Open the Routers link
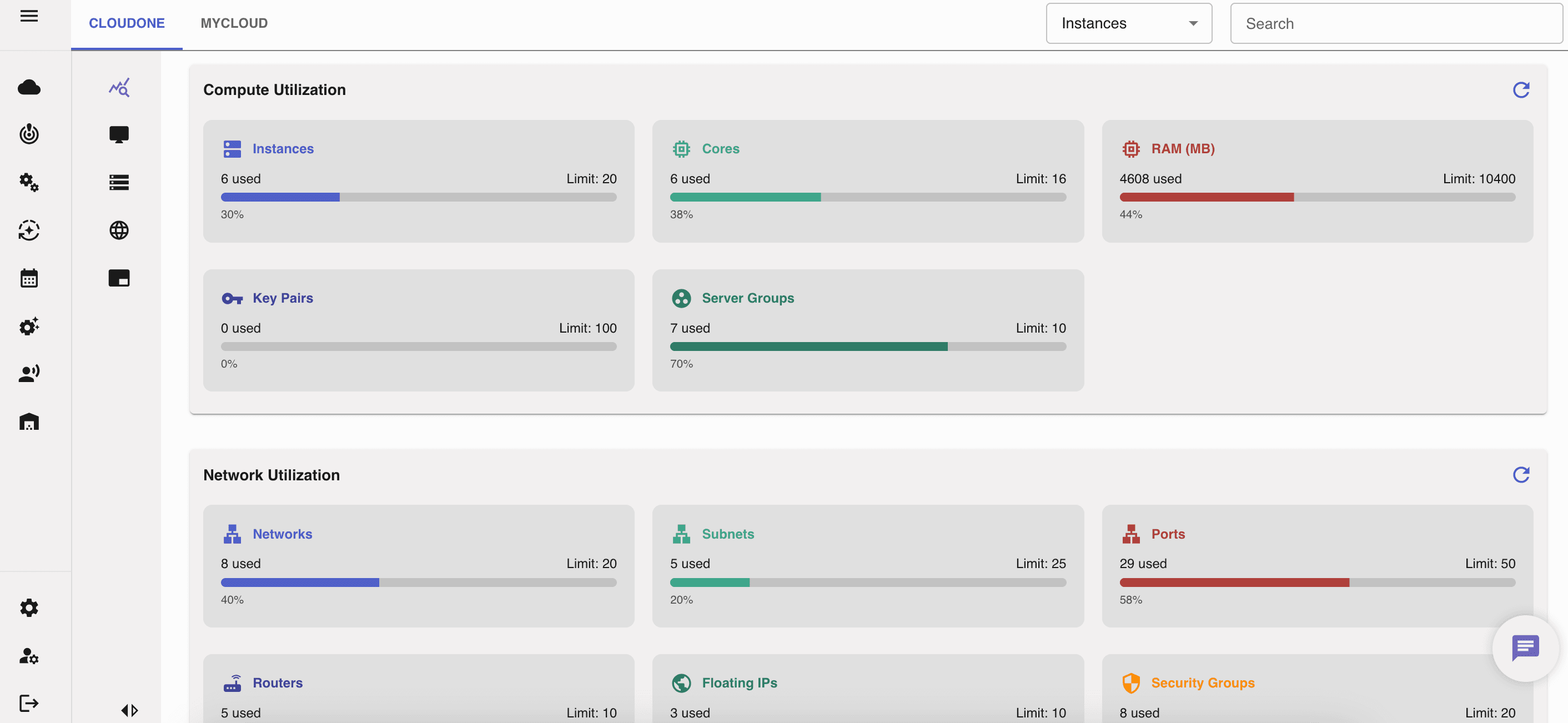The height and width of the screenshot is (723, 1568). pyautogui.click(x=278, y=683)
